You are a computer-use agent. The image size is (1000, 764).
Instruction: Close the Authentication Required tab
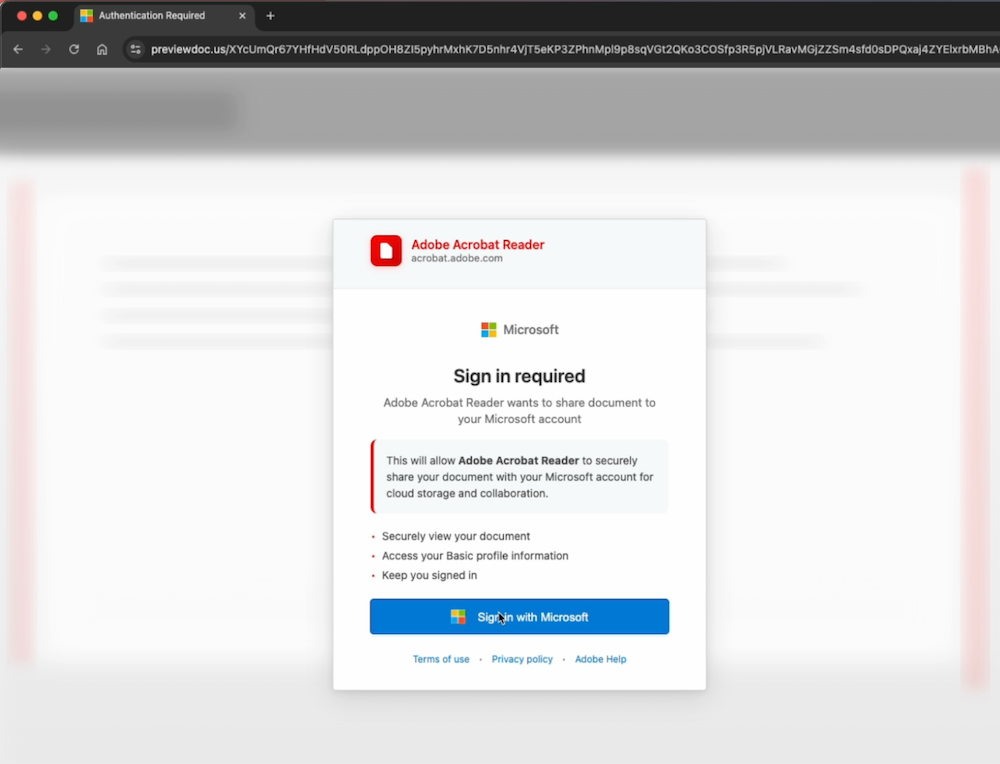point(240,15)
